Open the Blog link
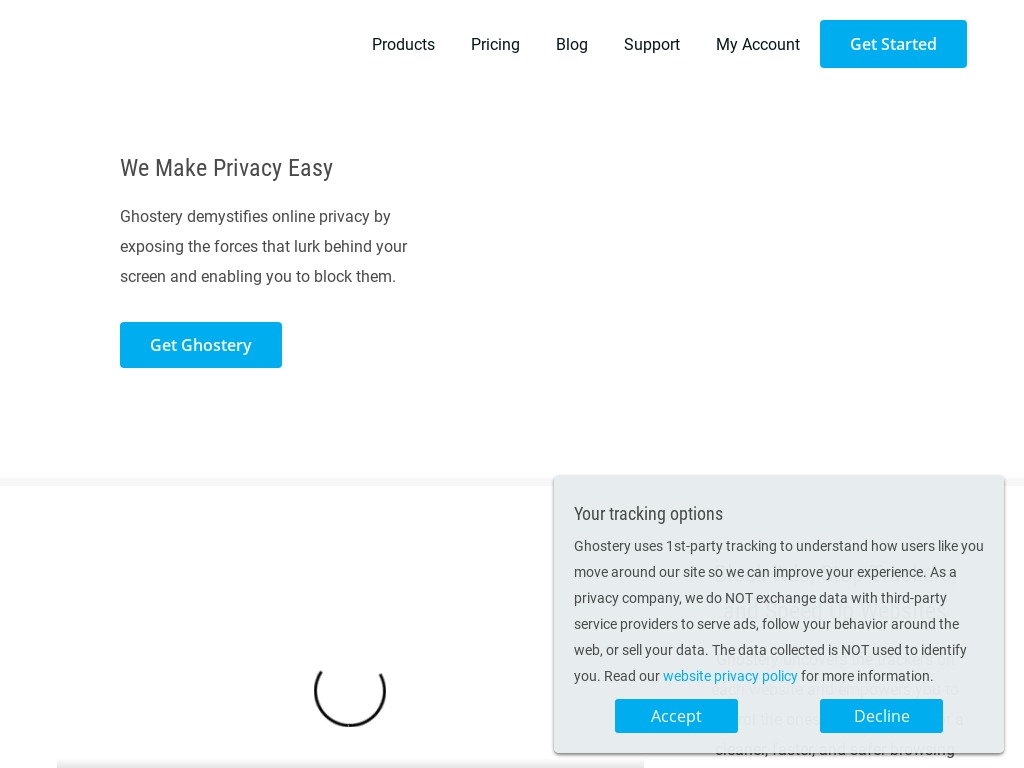The height and width of the screenshot is (768, 1024). pos(571,44)
